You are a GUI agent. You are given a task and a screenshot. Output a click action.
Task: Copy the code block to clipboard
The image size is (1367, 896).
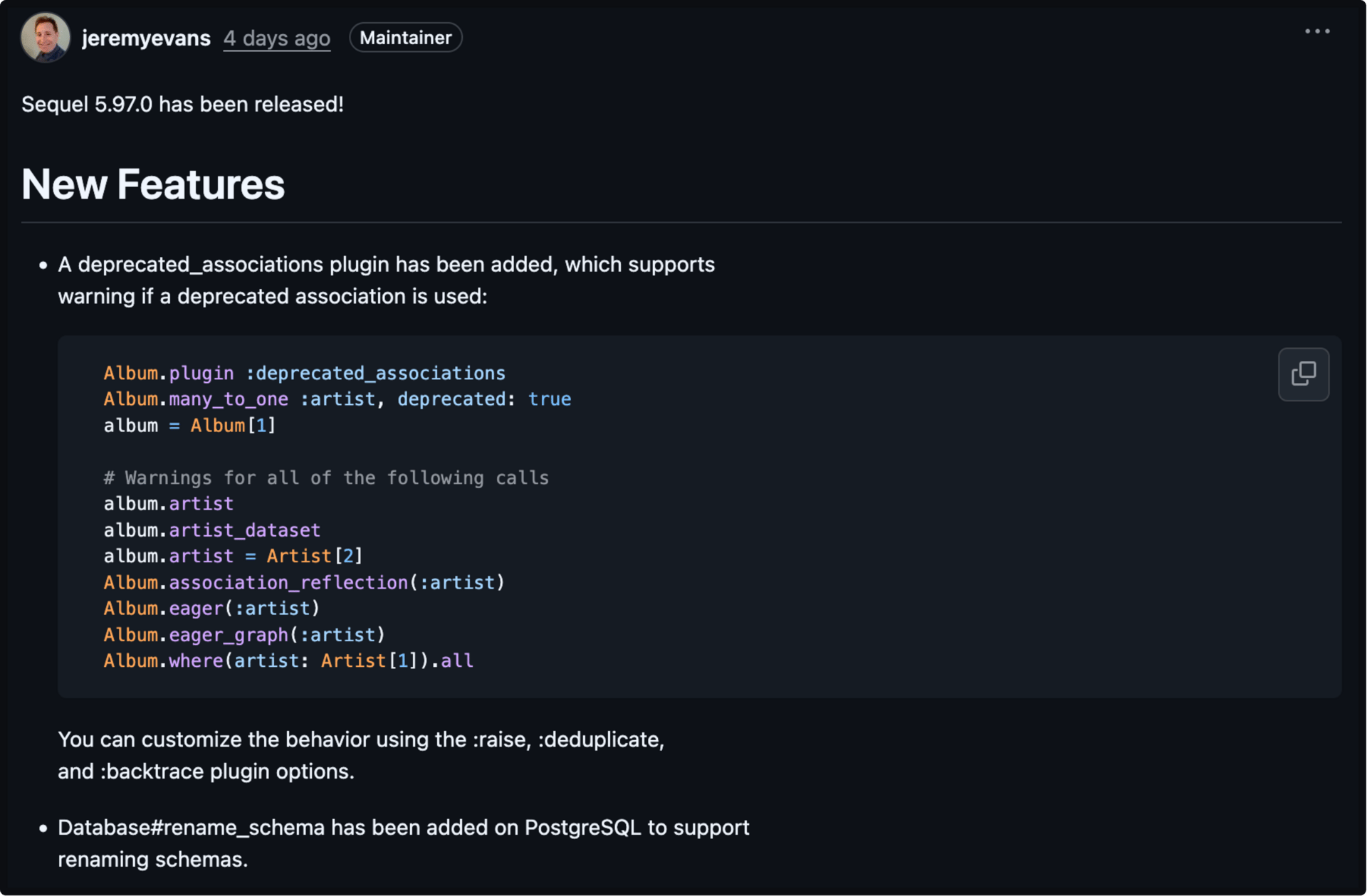click(1303, 374)
